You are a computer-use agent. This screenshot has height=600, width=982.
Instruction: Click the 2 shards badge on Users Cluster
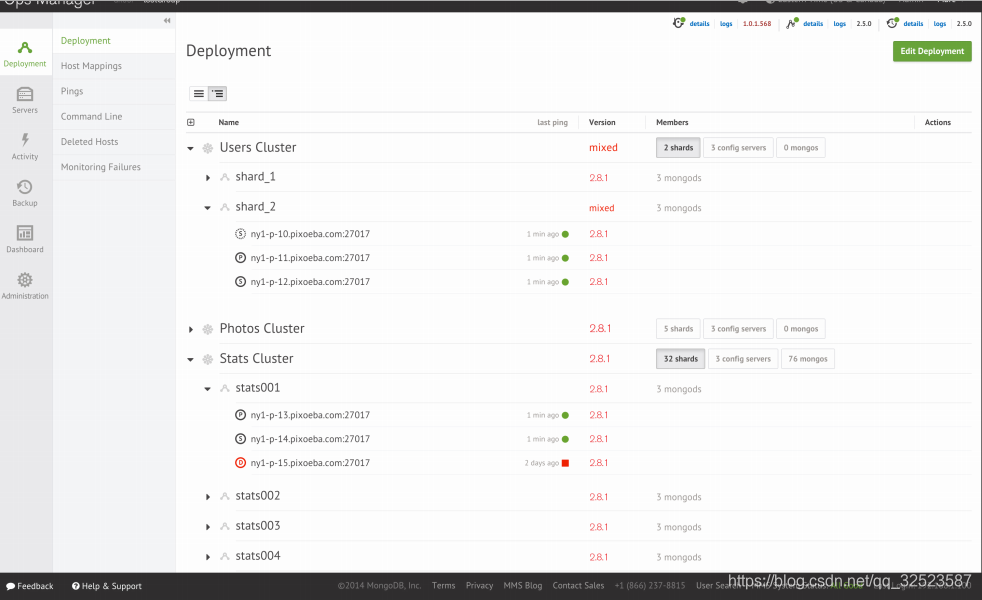[x=678, y=147]
